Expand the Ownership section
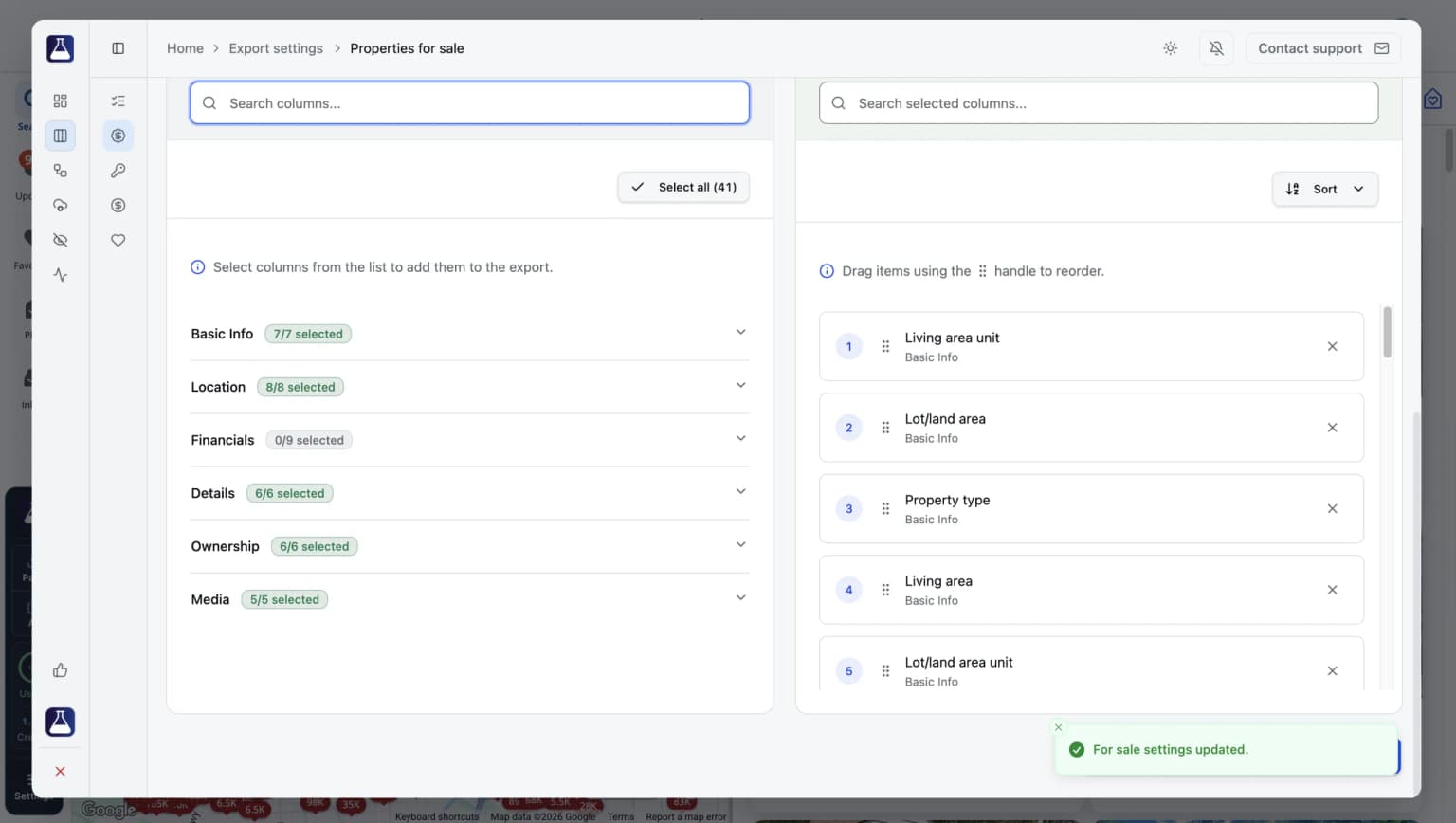The height and width of the screenshot is (823, 1456). click(469, 546)
